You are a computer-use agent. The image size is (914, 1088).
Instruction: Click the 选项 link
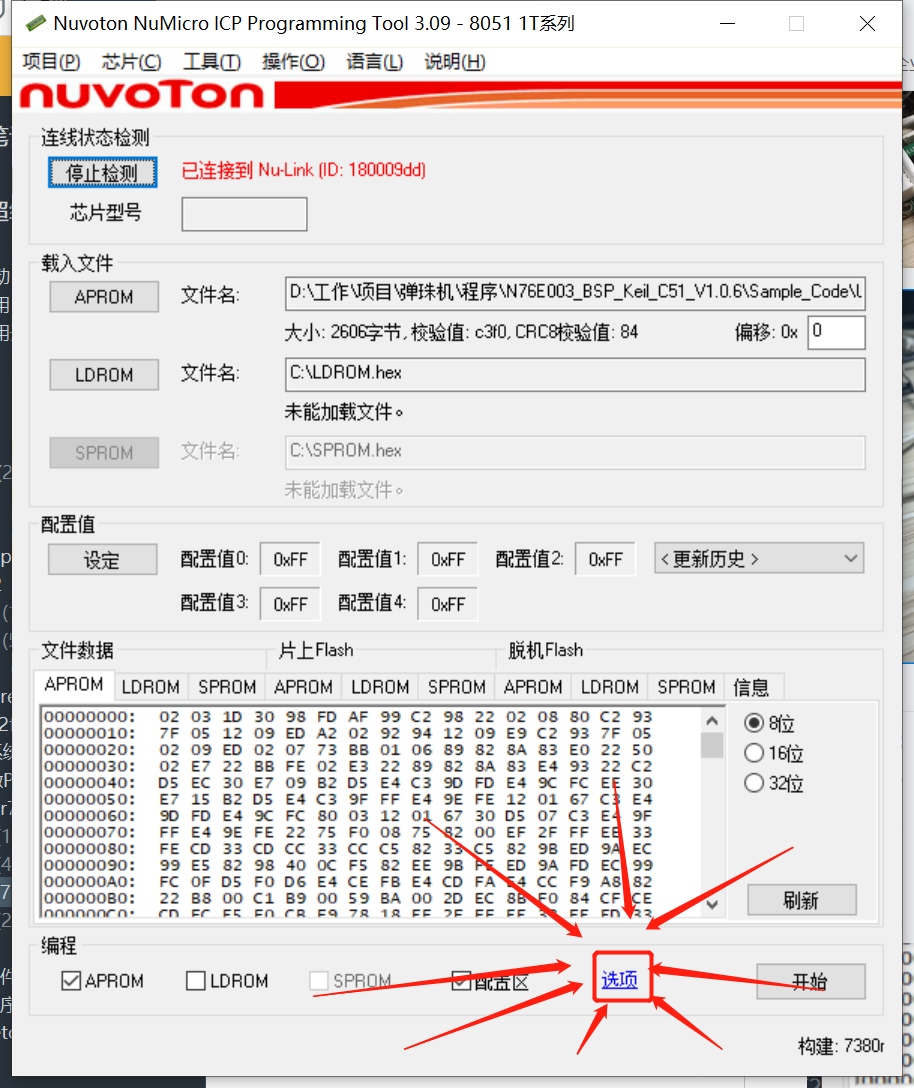620,979
